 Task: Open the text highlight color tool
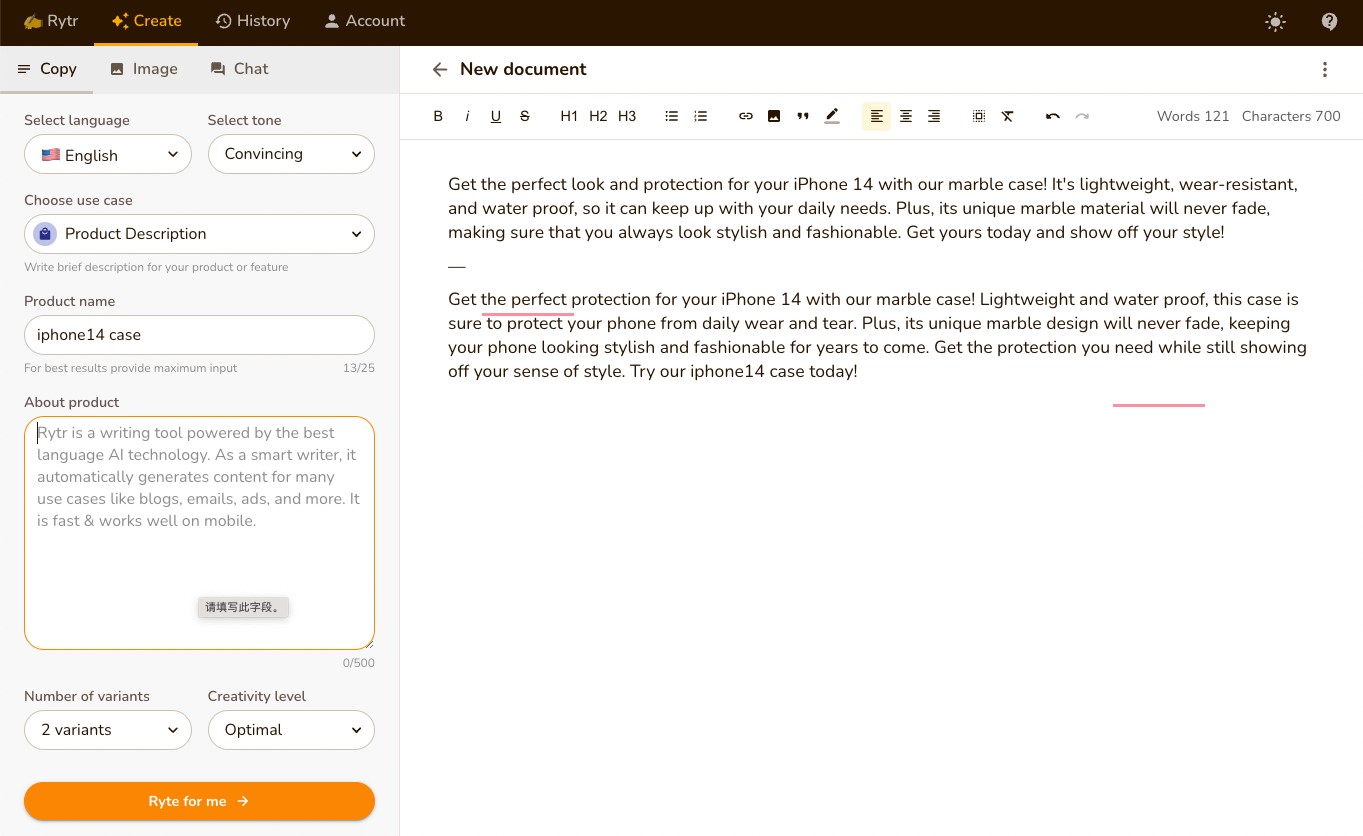pos(832,116)
